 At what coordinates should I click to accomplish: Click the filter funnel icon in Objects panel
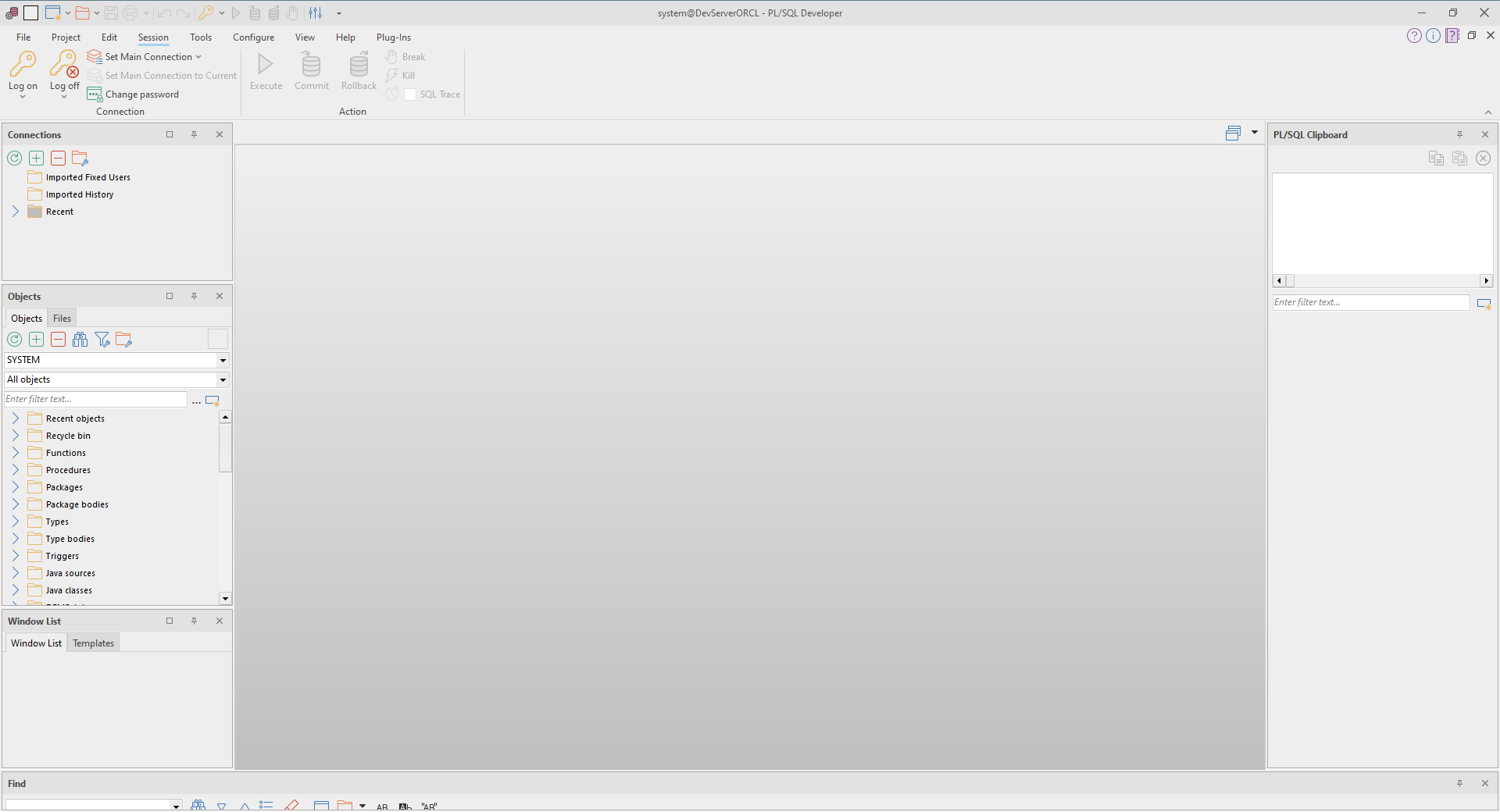click(102, 340)
